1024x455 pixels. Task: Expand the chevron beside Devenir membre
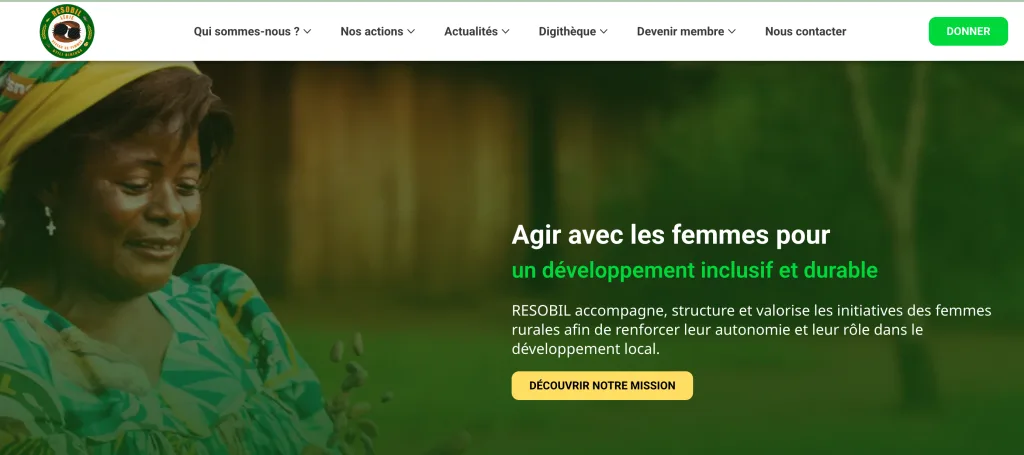(732, 31)
